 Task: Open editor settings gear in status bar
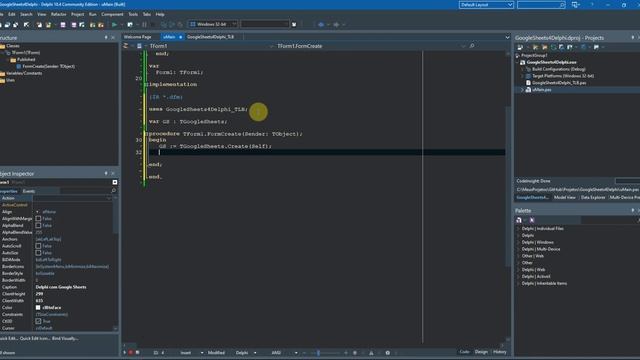click(x=387, y=353)
